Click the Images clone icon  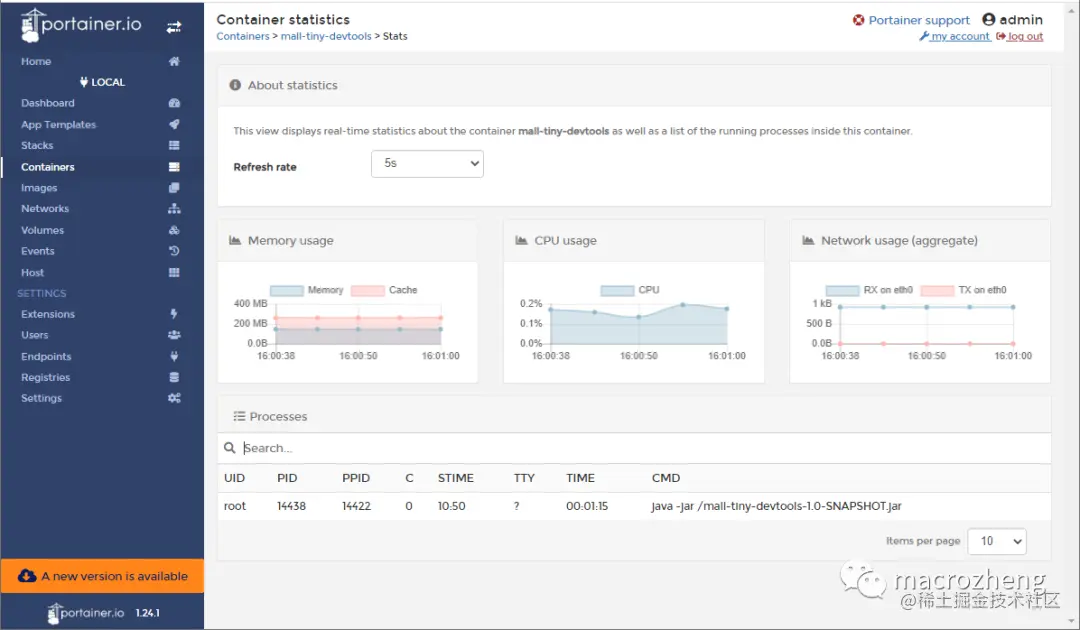(174, 187)
